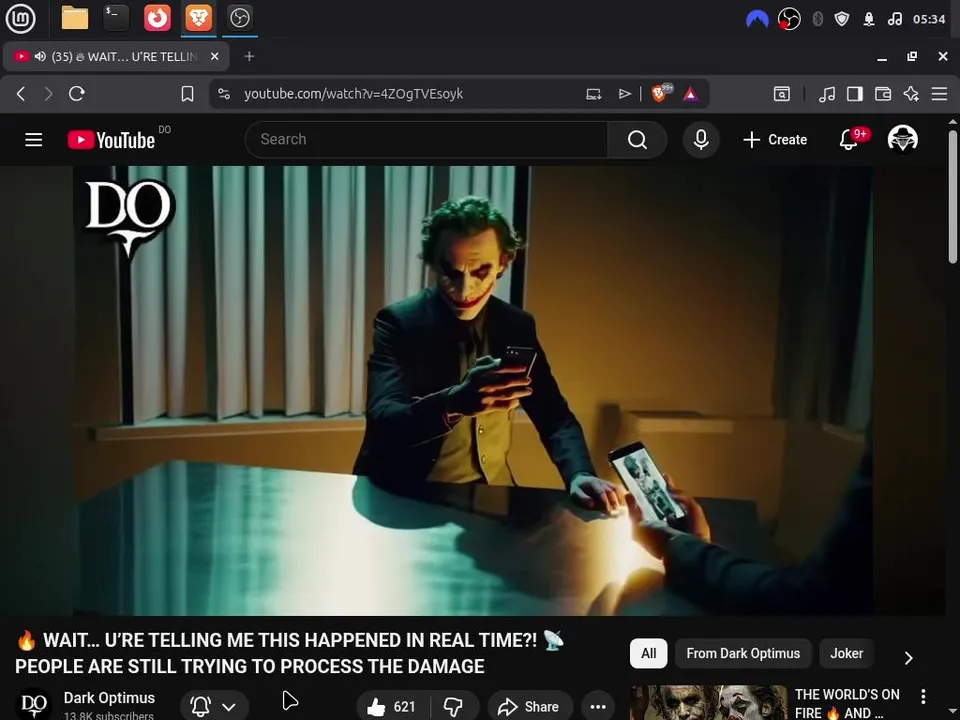960x720 pixels.
Task: Open Brave Rewards triangle icon
Action: tap(691, 94)
